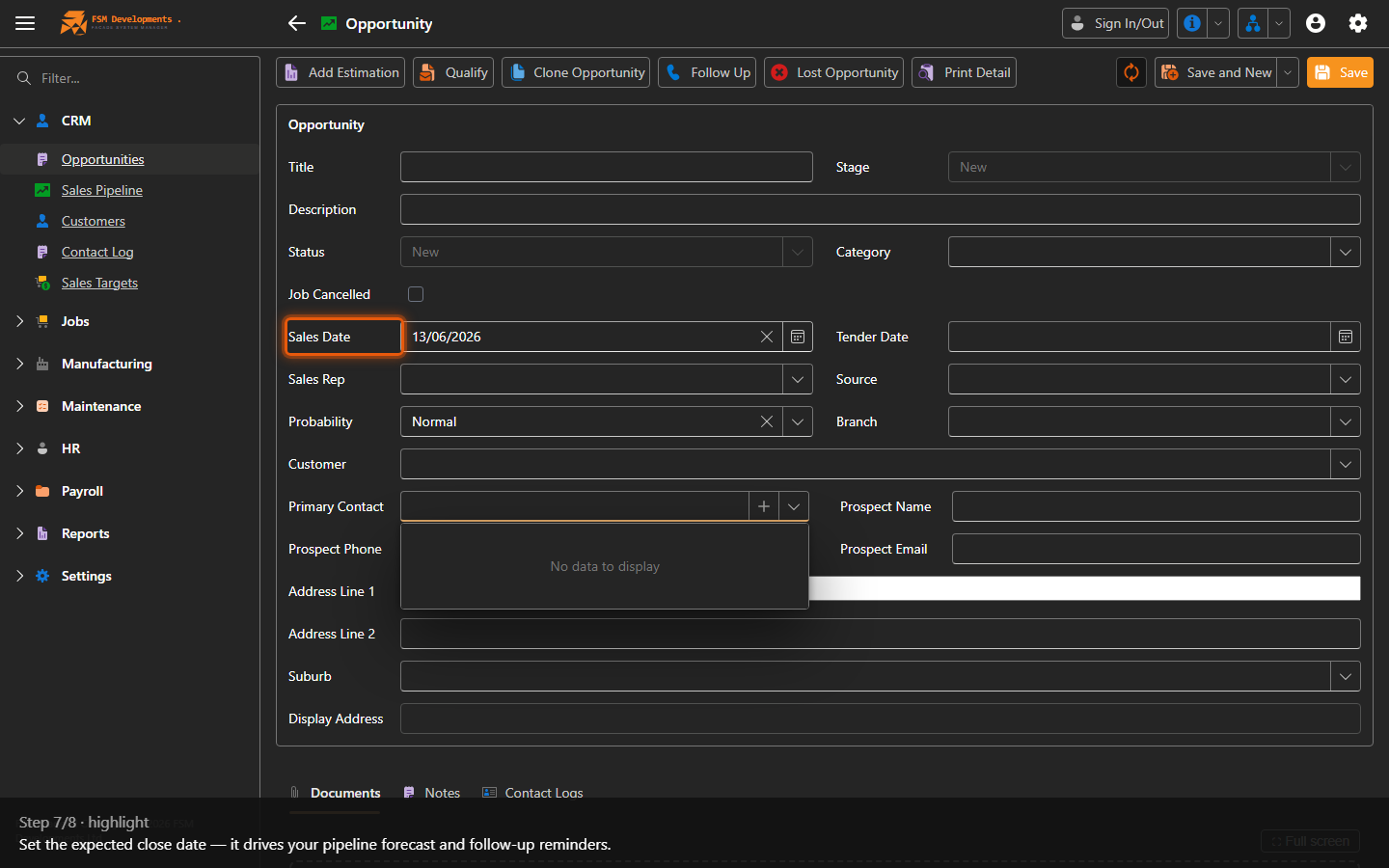Tick the Job Cancelled checkbox
The image size is (1389, 868).
(x=416, y=294)
